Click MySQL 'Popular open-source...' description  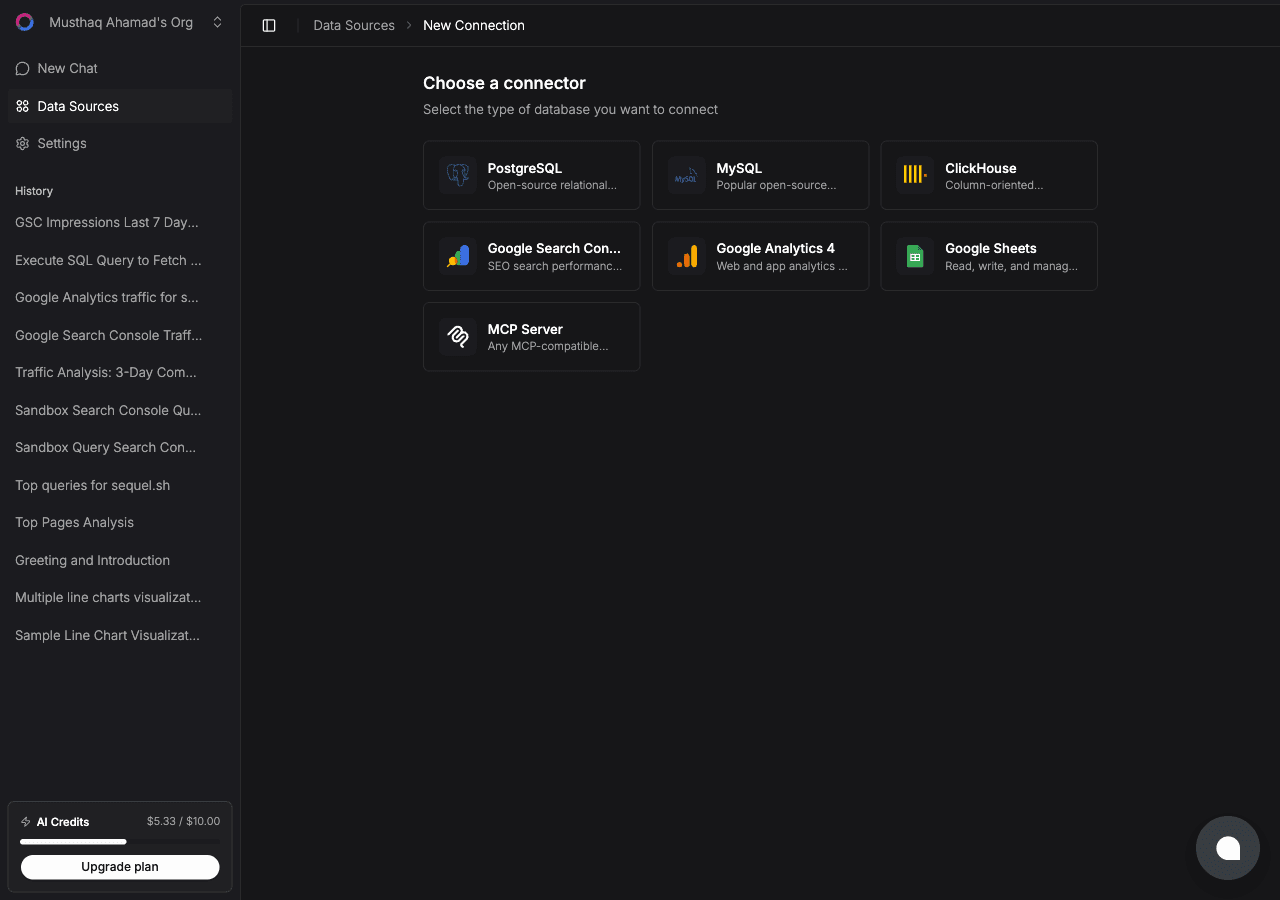coord(776,185)
